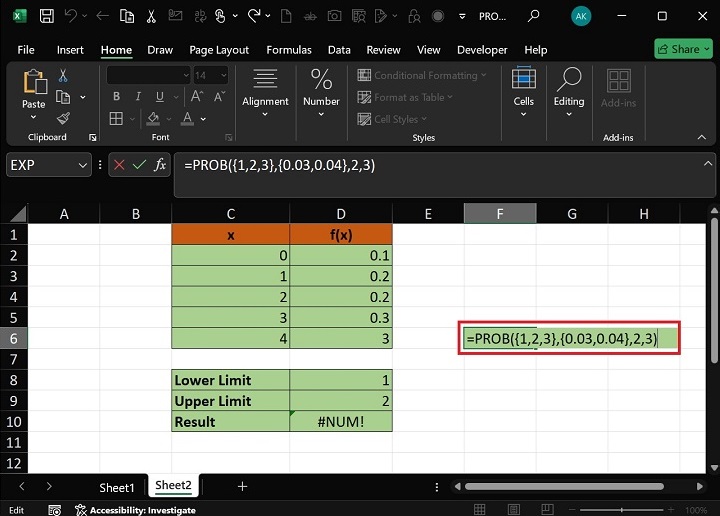Image resolution: width=720 pixels, height=516 pixels.
Task: Expand the Name Box dropdown showing EXP
Action: pos(83,165)
